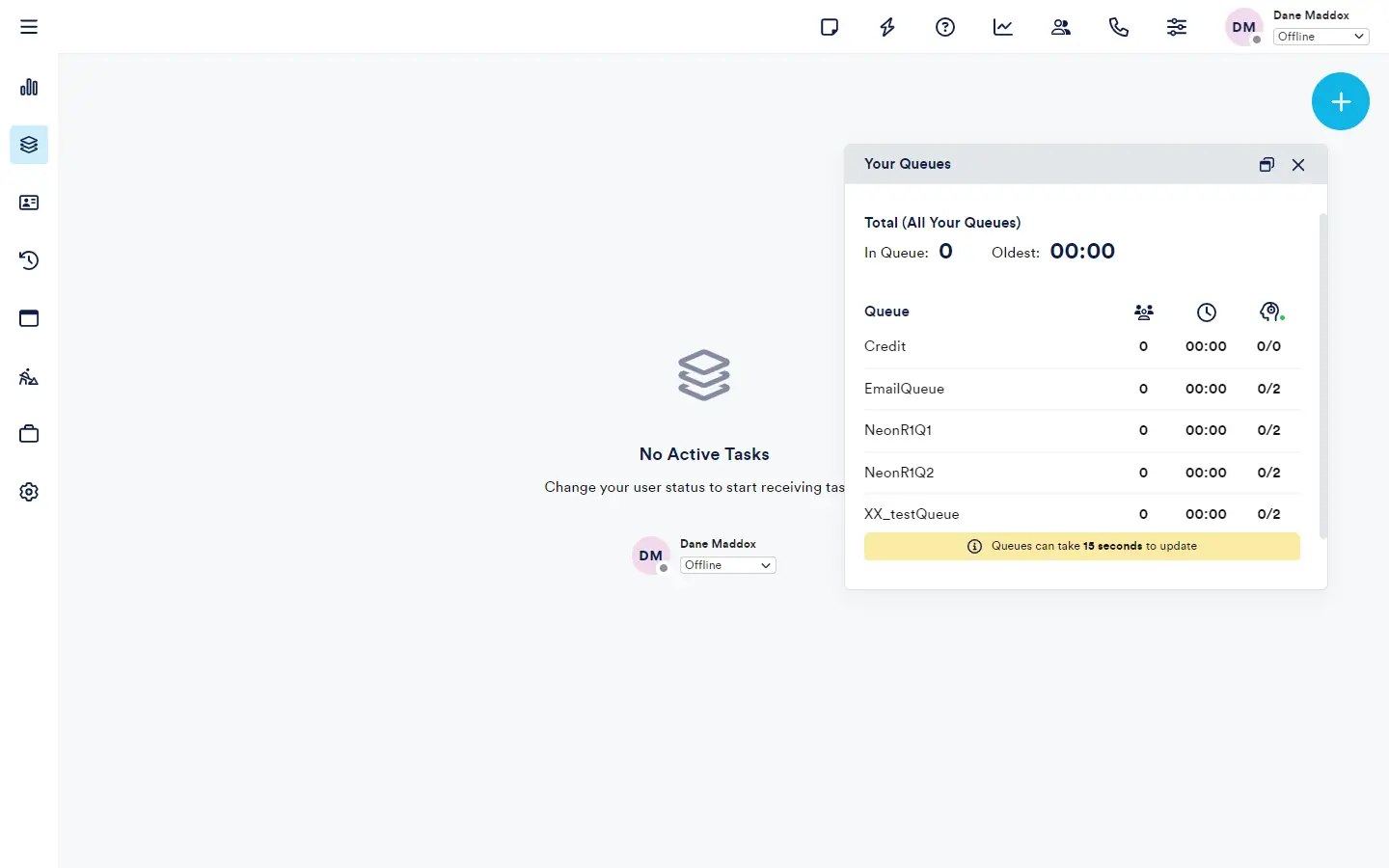Select the bar chart dashboard sidebar icon

[x=29, y=87]
